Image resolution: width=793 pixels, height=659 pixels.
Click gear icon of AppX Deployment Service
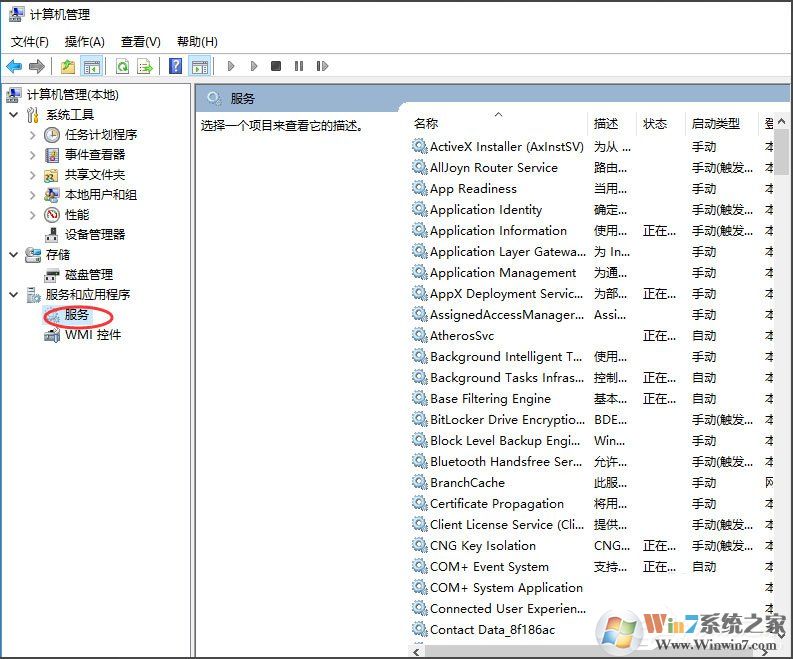pyautogui.click(x=419, y=293)
